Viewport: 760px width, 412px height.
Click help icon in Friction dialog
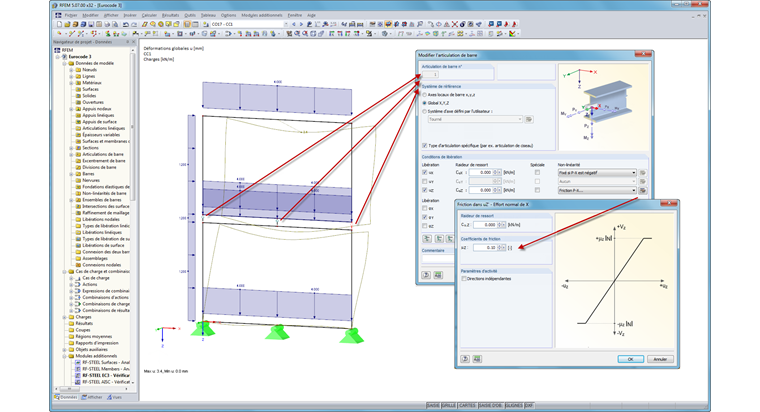pyautogui.click(x=465, y=359)
